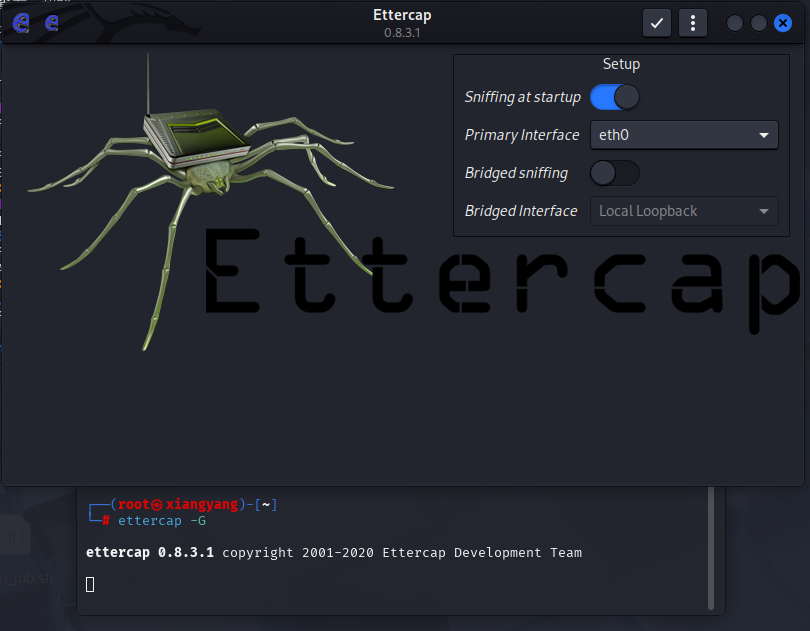Click the blue close button of Ettercap window
Screen dimensions: 810x631
(783, 23)
